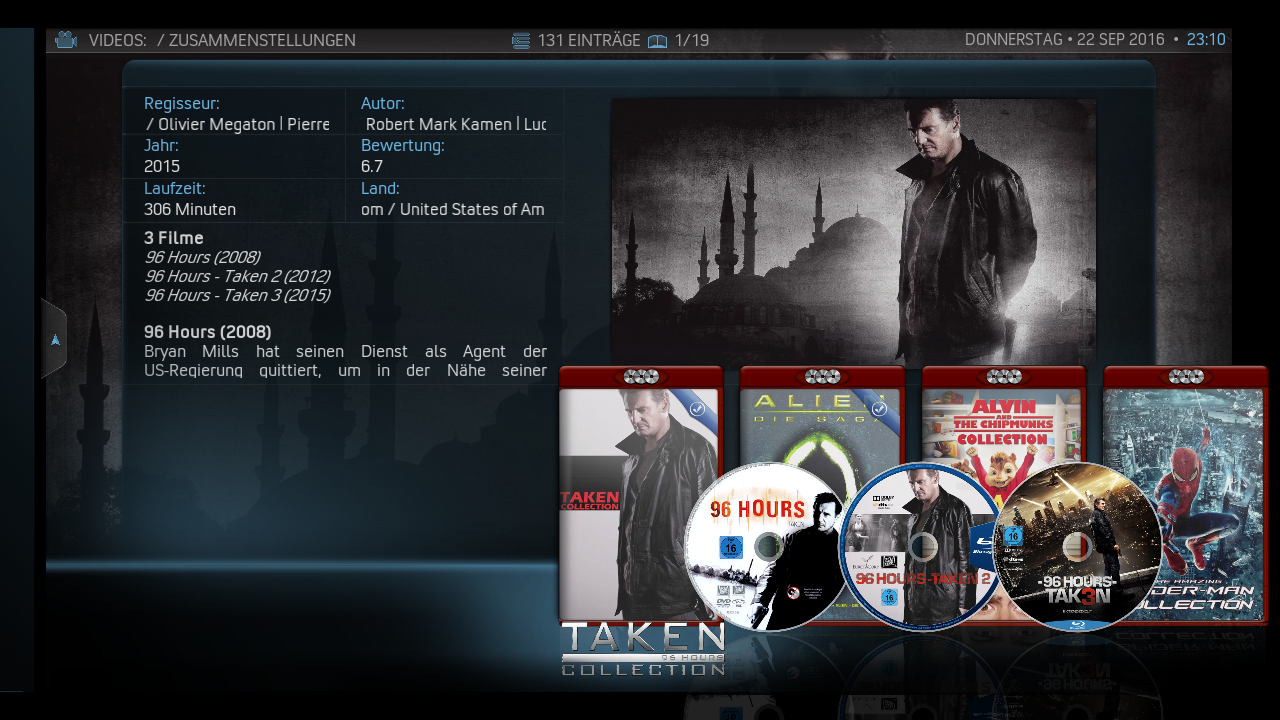The height and width of the screenshot is (720, 1280).
Task: Click the bold '96 Hours (2008)' plot title
Action: coord(208,332)
